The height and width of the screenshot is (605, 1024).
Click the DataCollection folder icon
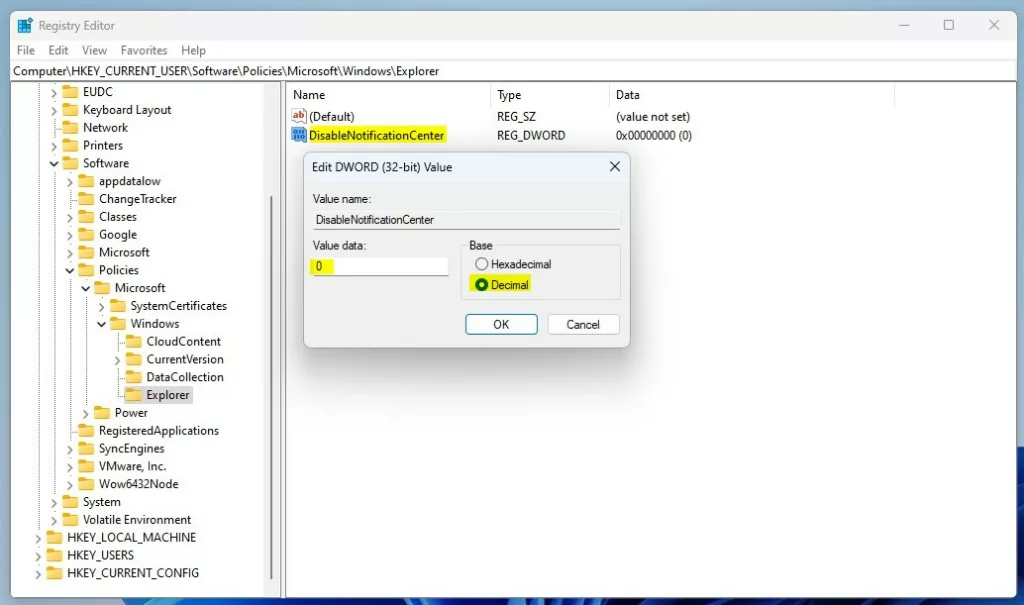point(133,377)
